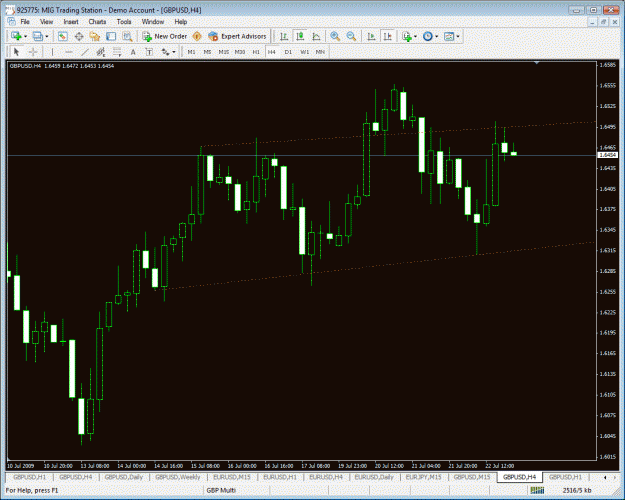The height and width of the screenshot is (500, 625).
Task: Launch the MetaEditor yellow diamond icon
Action: [x=197, y=37]
